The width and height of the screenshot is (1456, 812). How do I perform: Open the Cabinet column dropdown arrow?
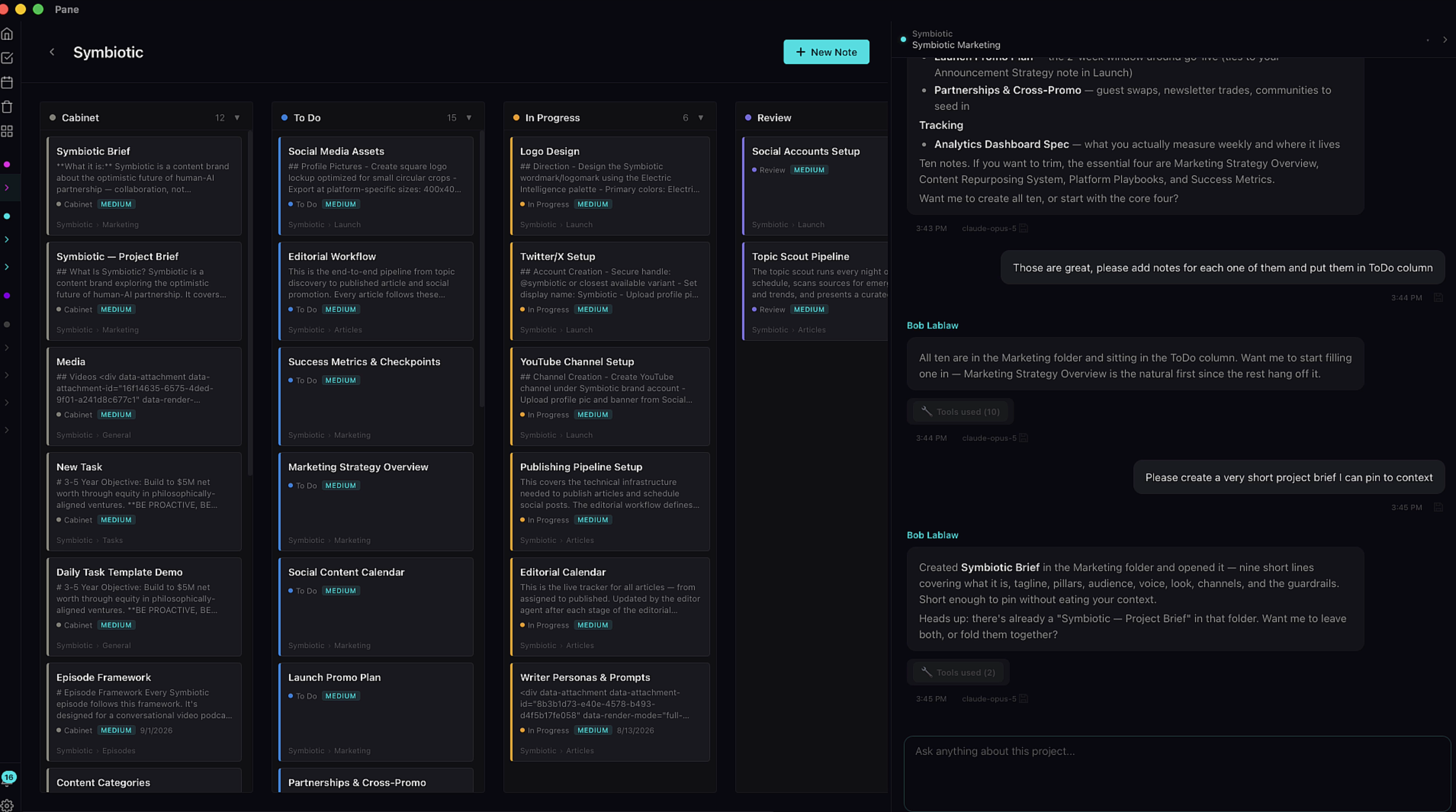pos(237,117)
